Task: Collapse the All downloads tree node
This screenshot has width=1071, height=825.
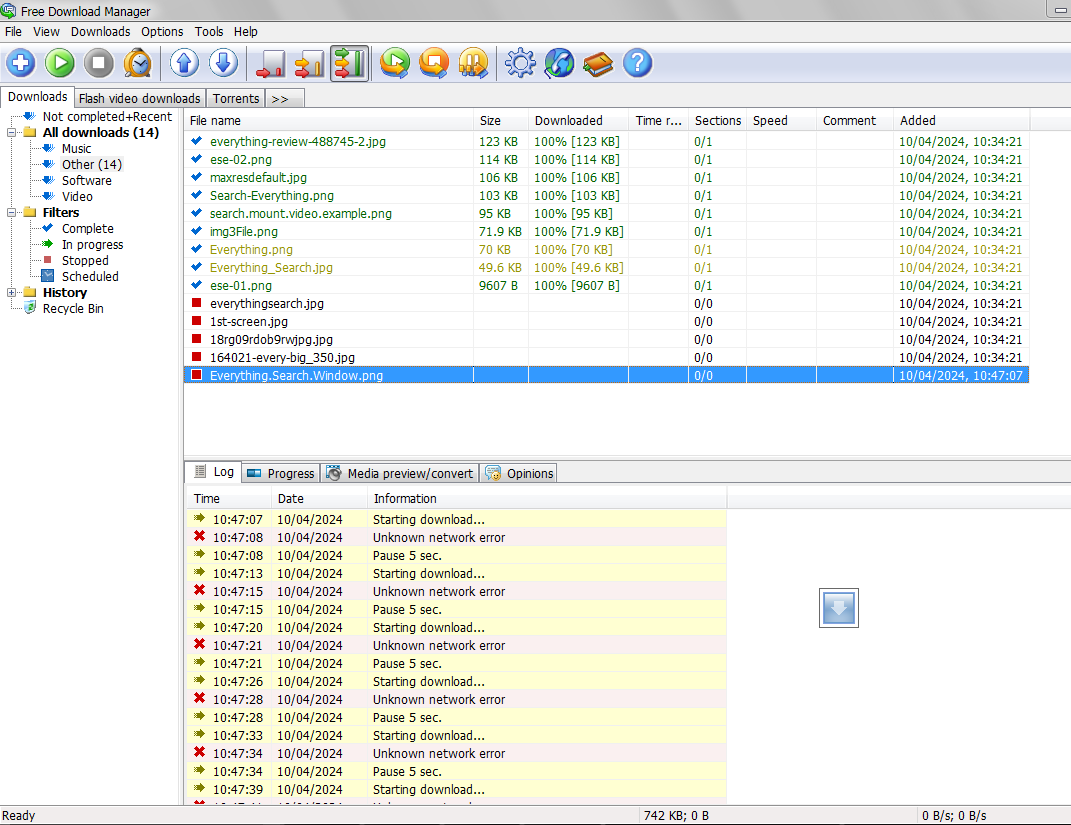Action: click(x=13, y=133)
